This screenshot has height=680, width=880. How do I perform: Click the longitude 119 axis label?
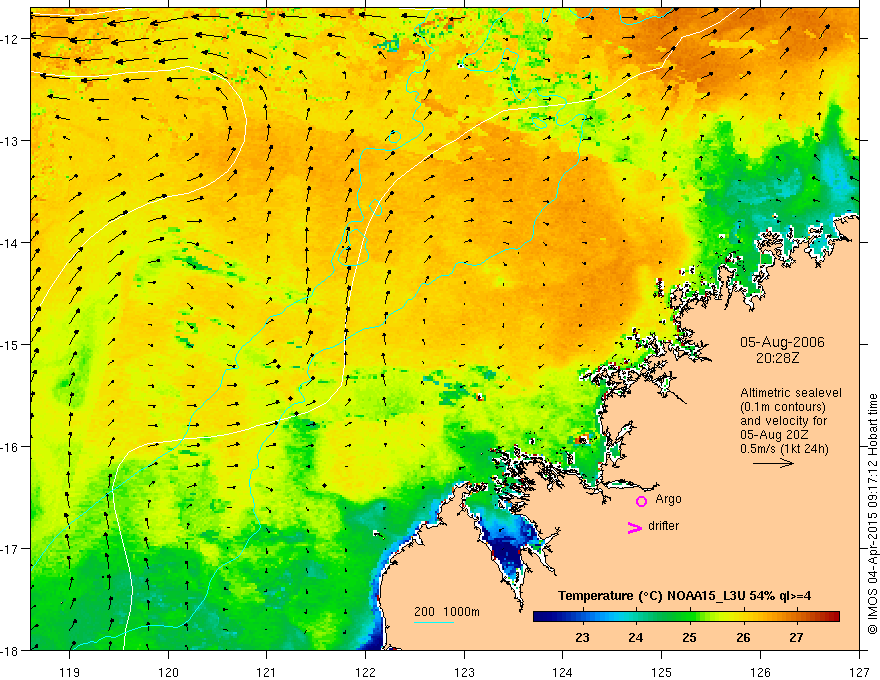(70, 672)
